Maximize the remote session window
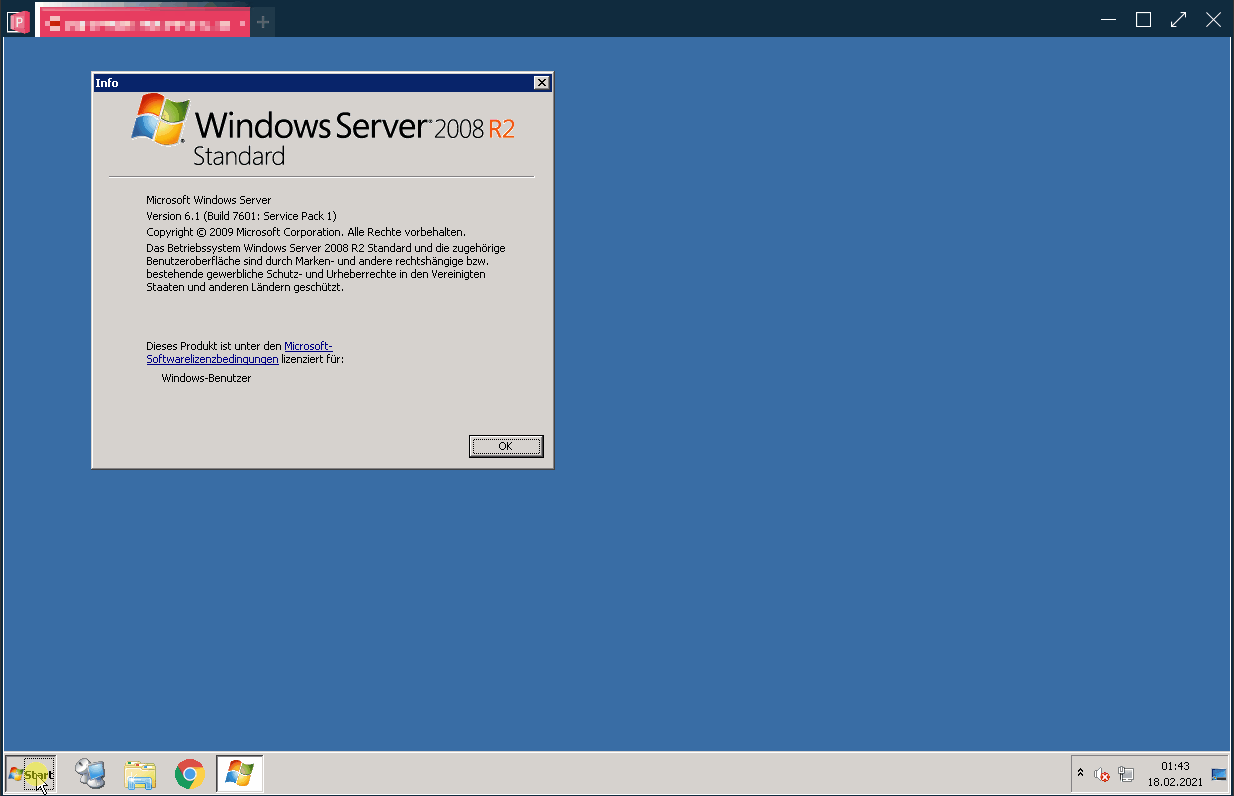The height and width of the screenshot is (796, 1234). point(1144,19)
